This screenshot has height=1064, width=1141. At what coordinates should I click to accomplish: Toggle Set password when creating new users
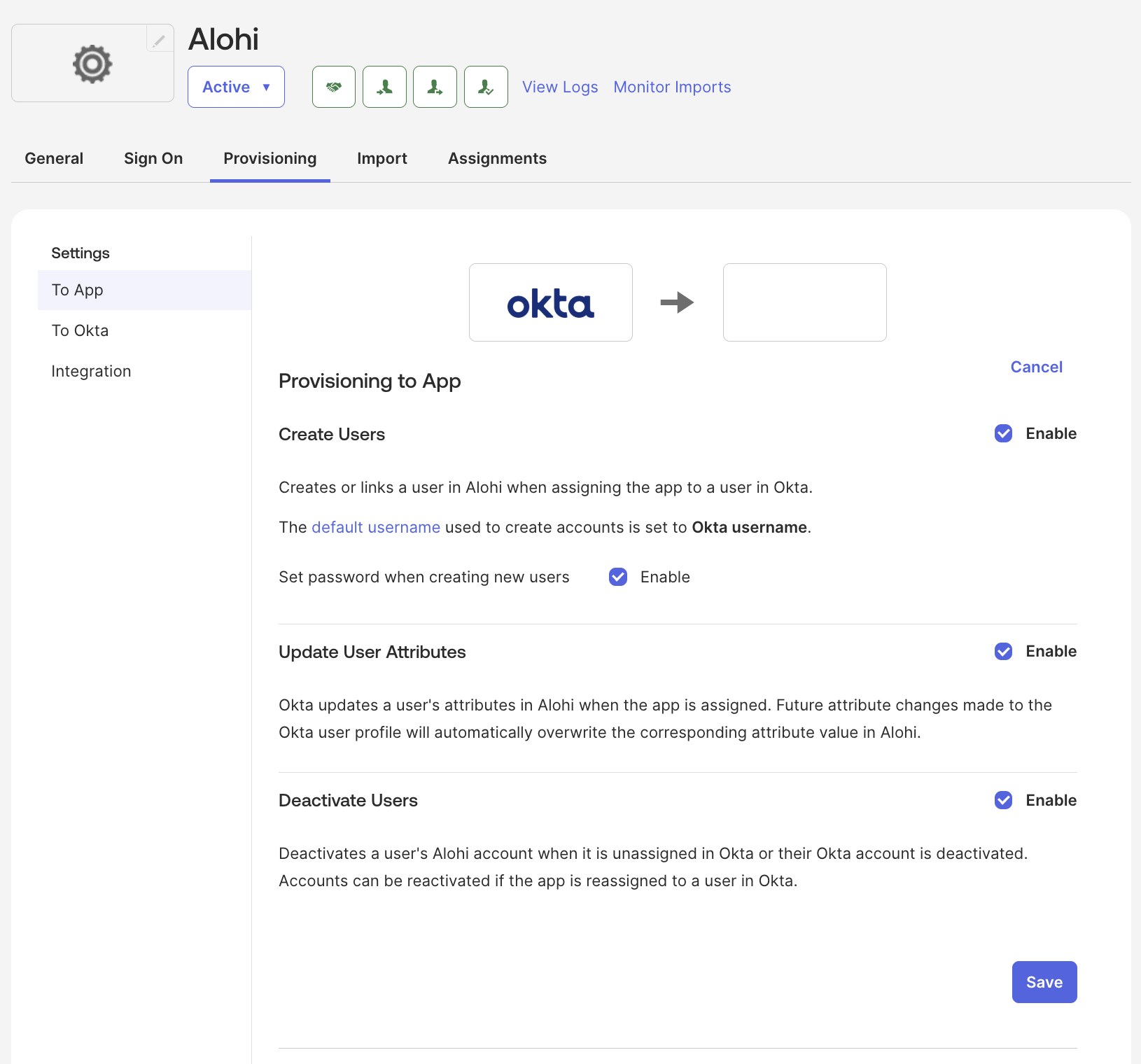point(618,577)
